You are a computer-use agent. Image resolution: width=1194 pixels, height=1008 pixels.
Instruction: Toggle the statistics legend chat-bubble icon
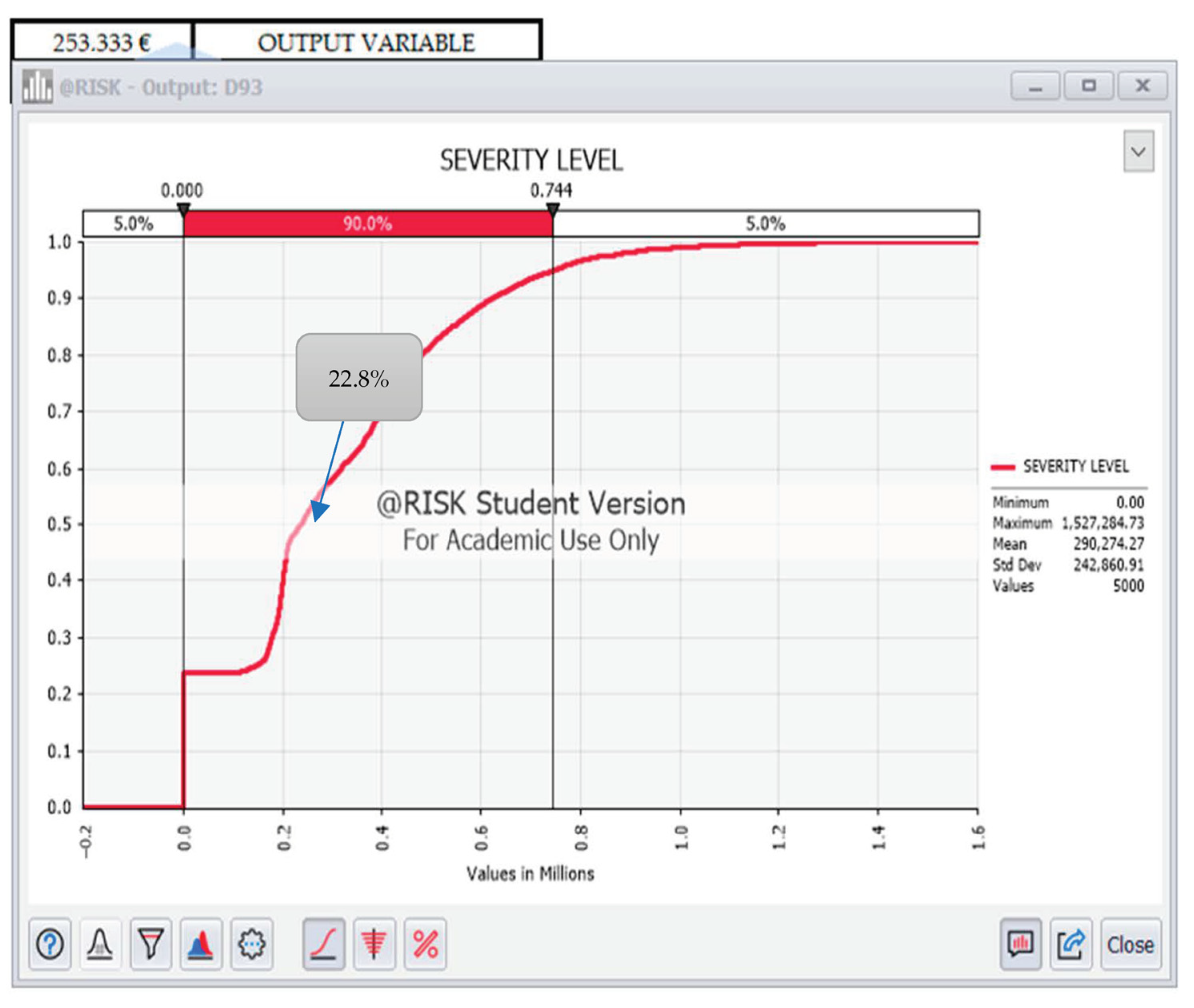click(x=1021, y=944)
